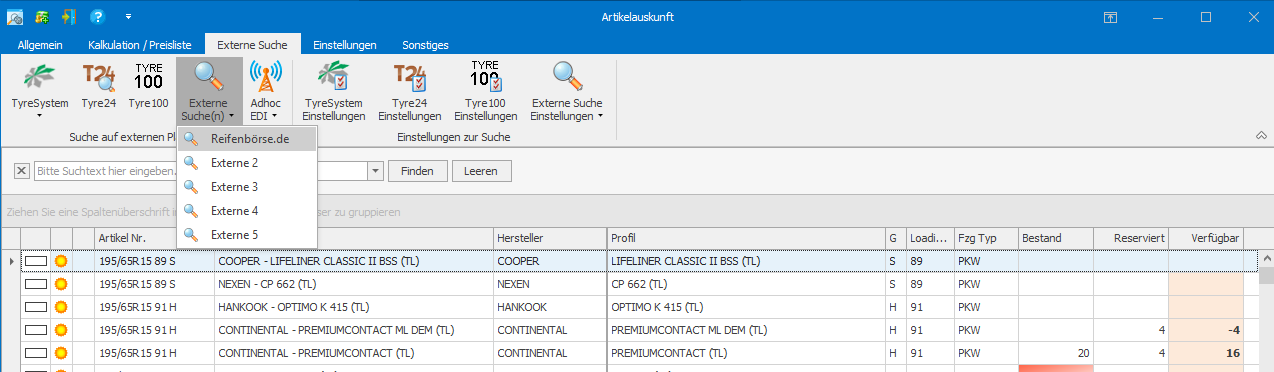Switch to the Allgemein tab
Viewport: 1274px width, 372px height.
point(40,45)
